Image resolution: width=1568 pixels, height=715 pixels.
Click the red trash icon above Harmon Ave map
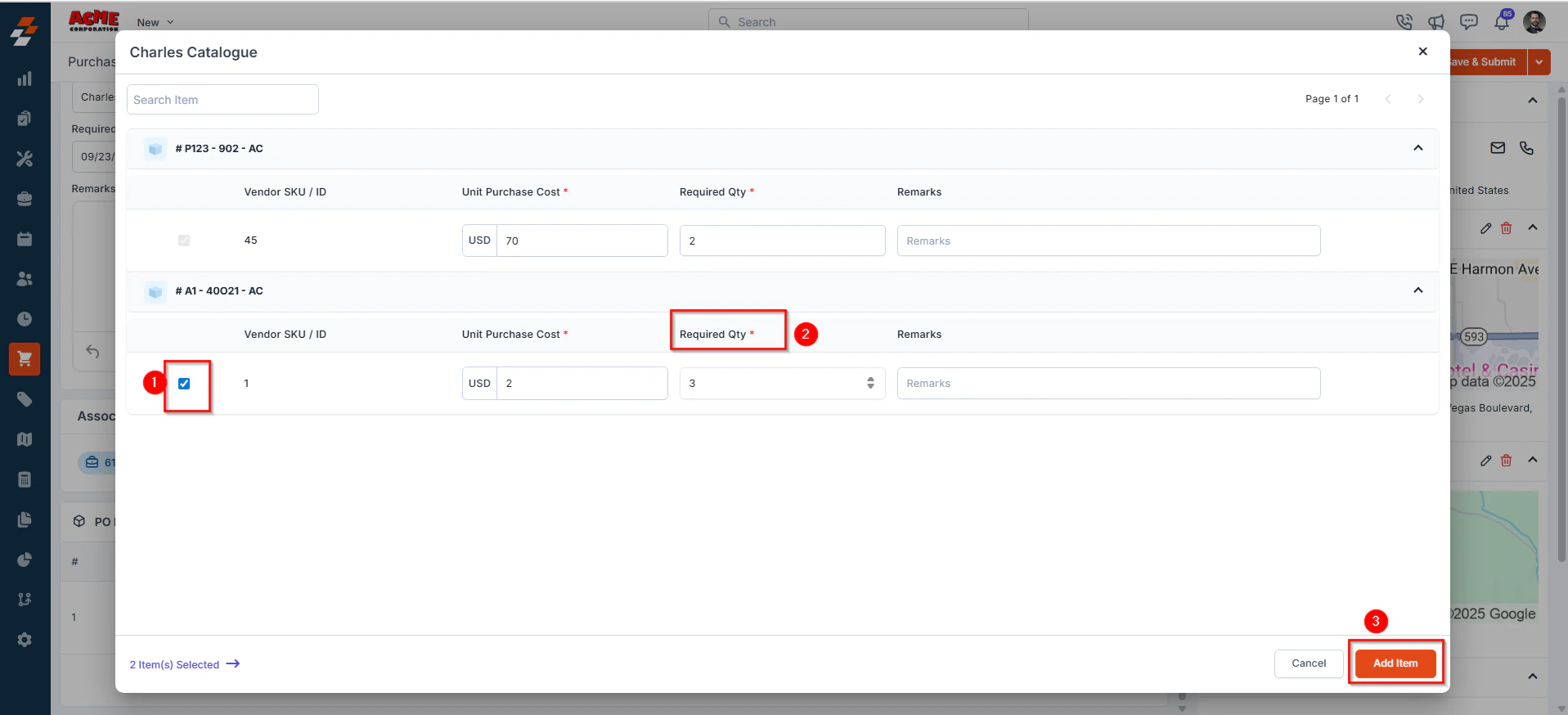tap(1506, 228)
